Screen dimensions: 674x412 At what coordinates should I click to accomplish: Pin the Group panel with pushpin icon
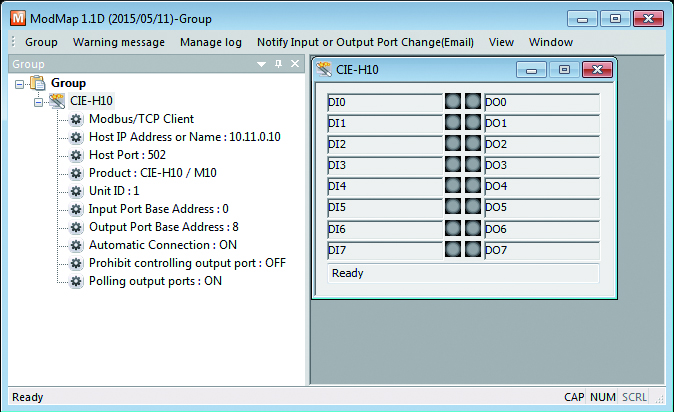(x=279, y=64)
